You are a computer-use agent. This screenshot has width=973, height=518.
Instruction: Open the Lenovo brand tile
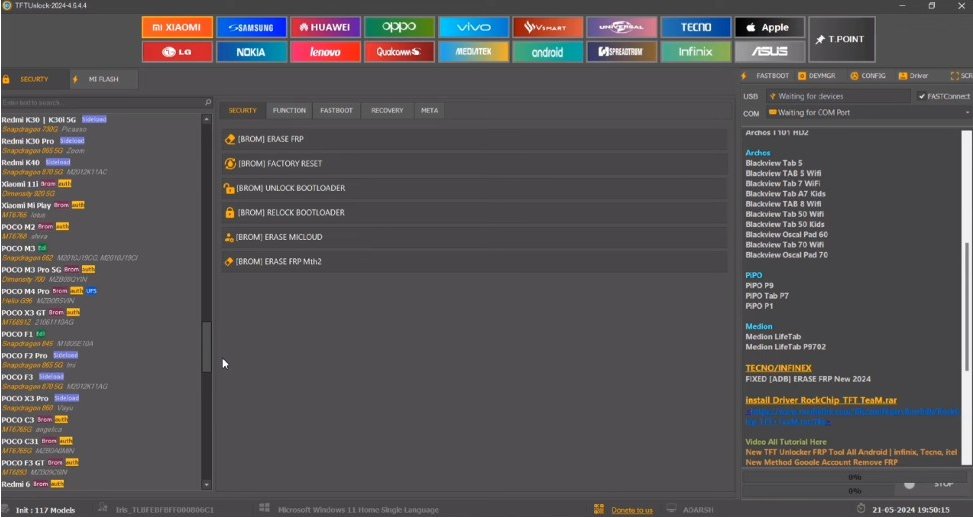325,52
